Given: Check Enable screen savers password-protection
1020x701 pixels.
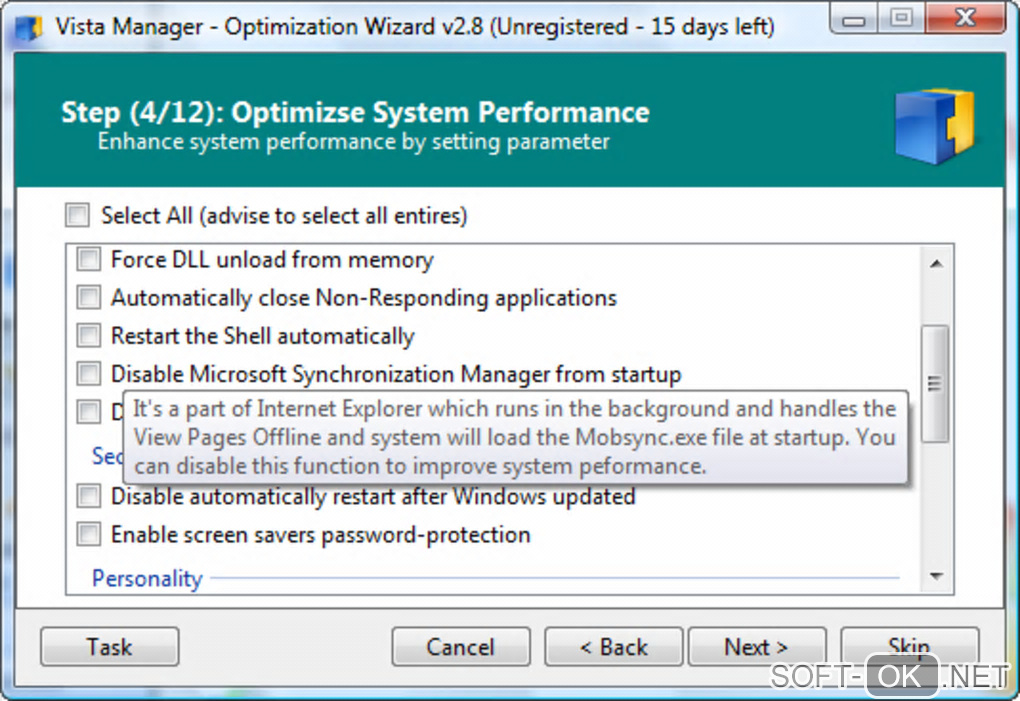Looking at the screenshot, I should click(x=90, y=535).
